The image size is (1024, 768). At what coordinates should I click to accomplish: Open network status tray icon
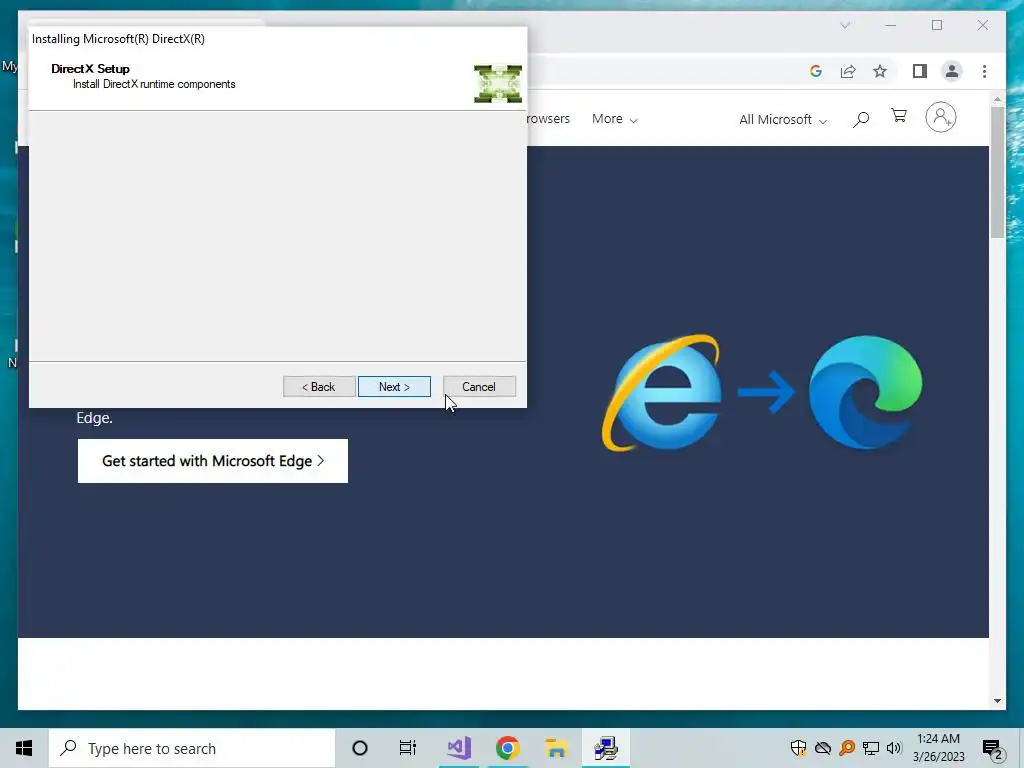point(871,748)
